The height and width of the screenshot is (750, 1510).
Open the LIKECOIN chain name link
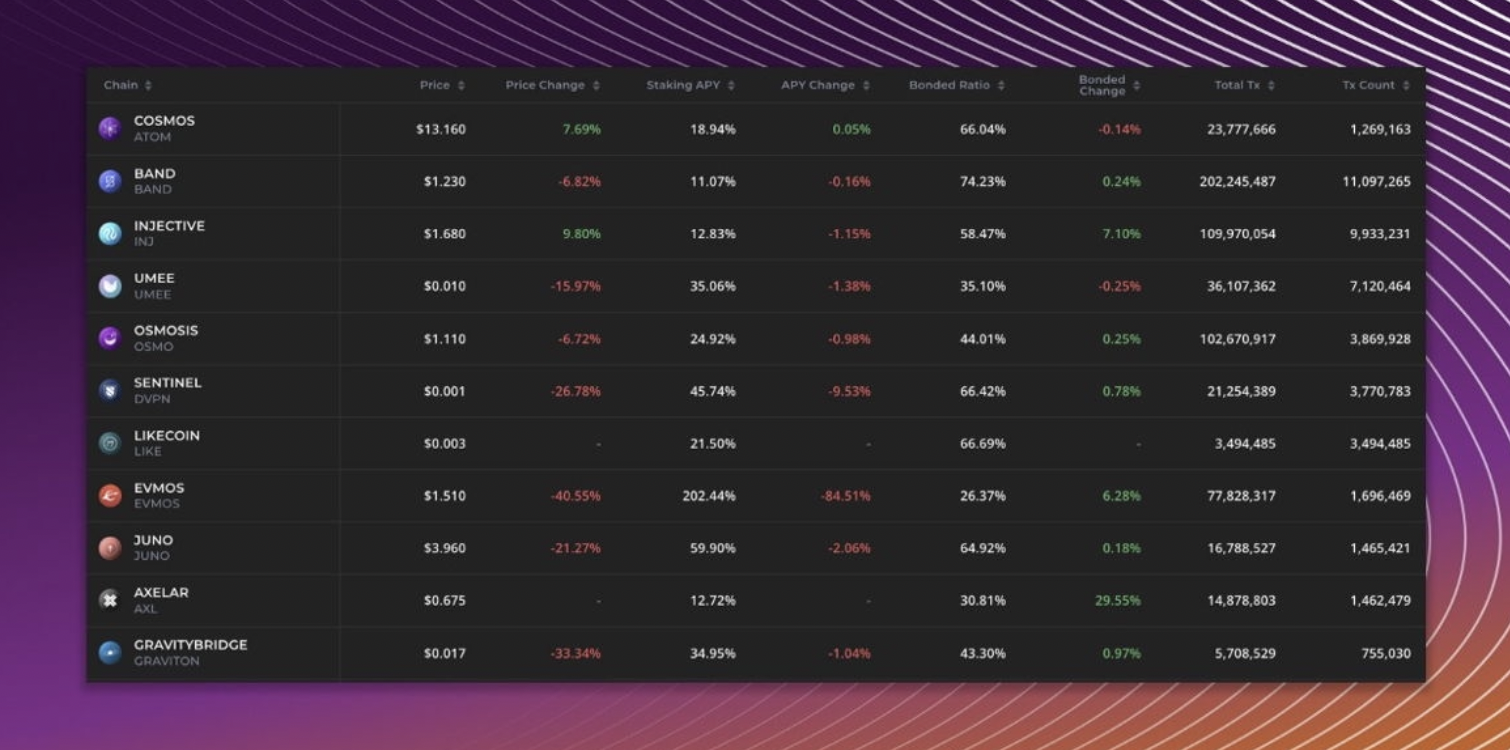167,435
